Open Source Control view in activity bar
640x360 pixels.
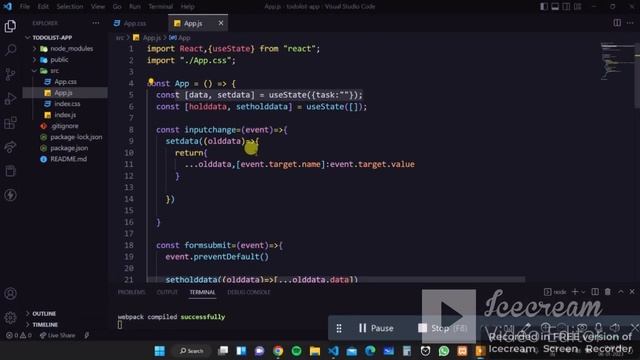click(10, 74)
